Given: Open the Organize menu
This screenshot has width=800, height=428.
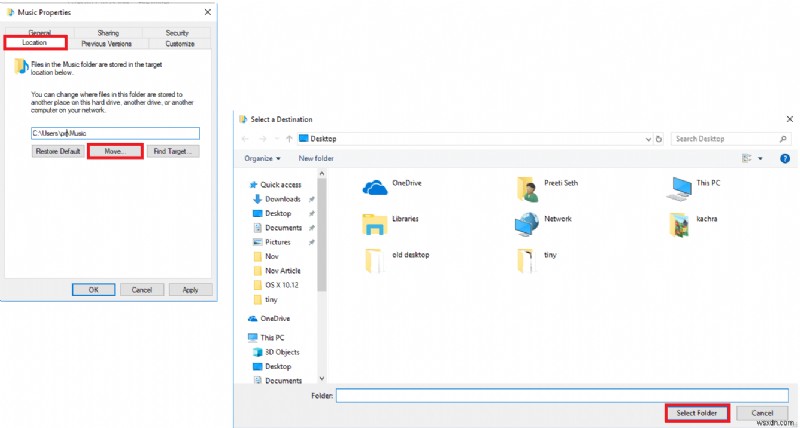Looking at the screenshot, I should point(262,159).
